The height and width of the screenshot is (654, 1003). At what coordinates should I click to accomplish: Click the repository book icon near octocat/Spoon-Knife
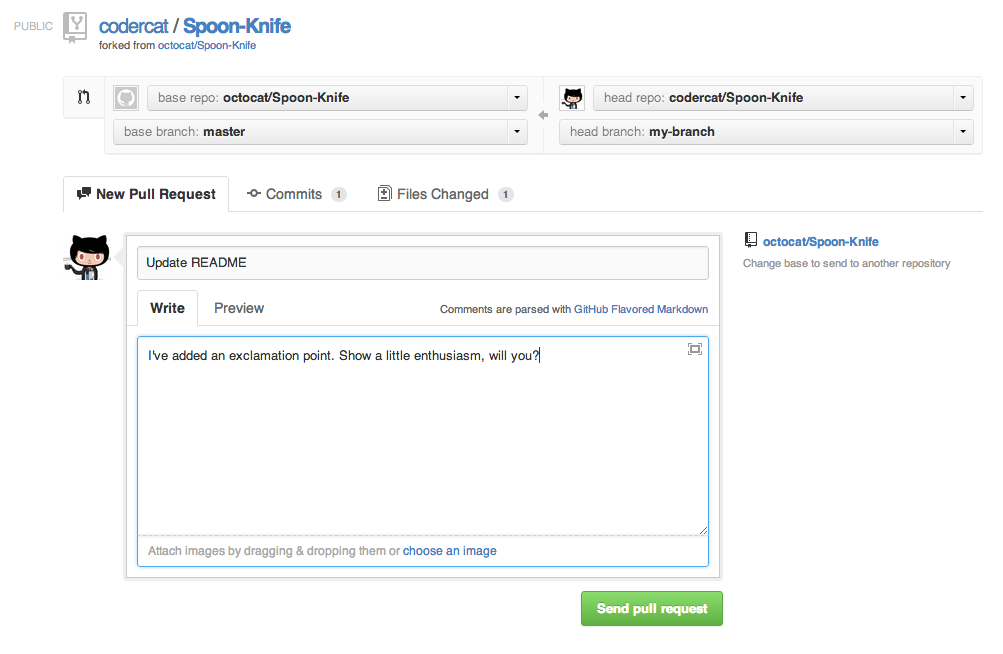(x=751, y=240)
